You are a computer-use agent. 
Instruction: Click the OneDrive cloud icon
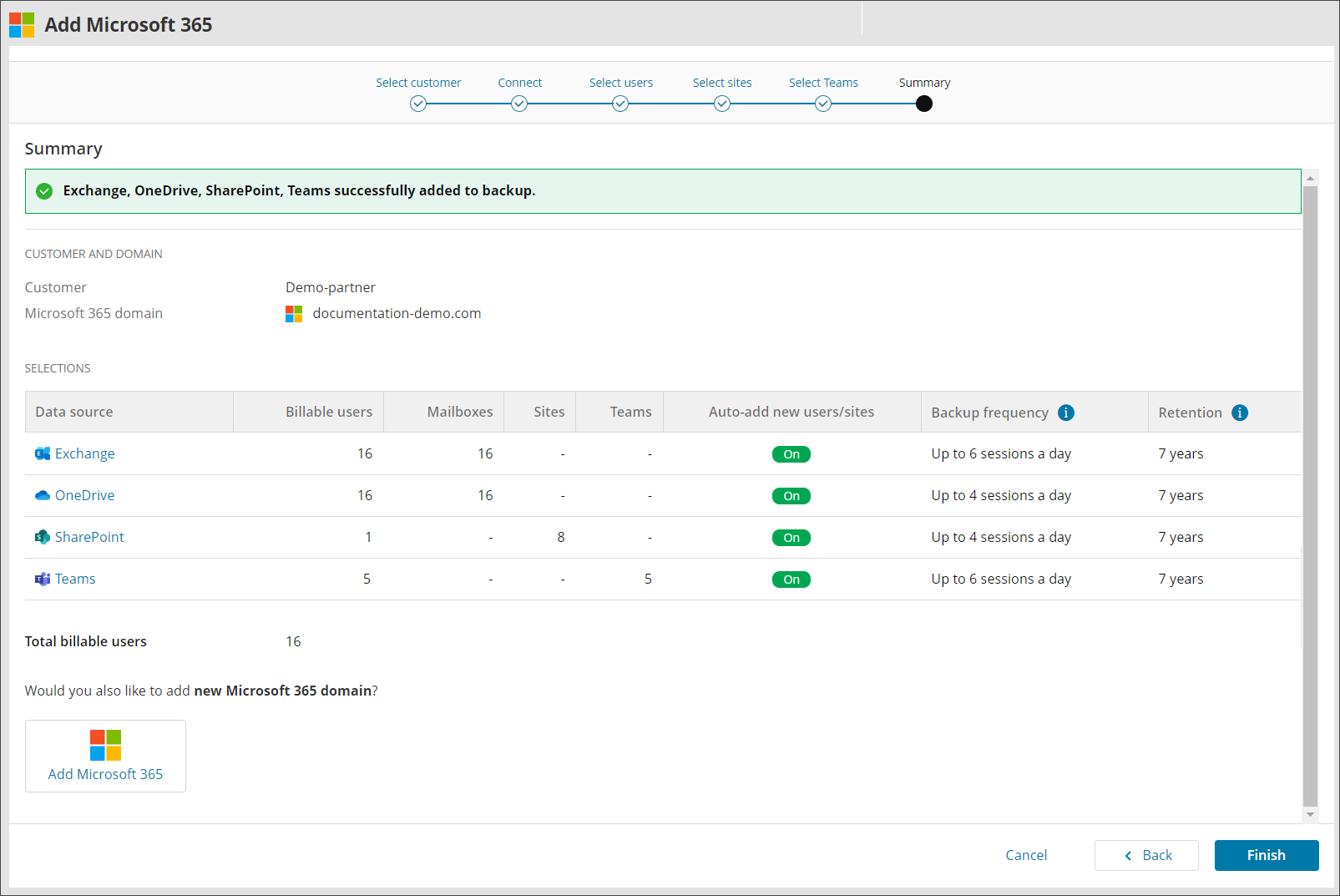click(x=43, y=495)
